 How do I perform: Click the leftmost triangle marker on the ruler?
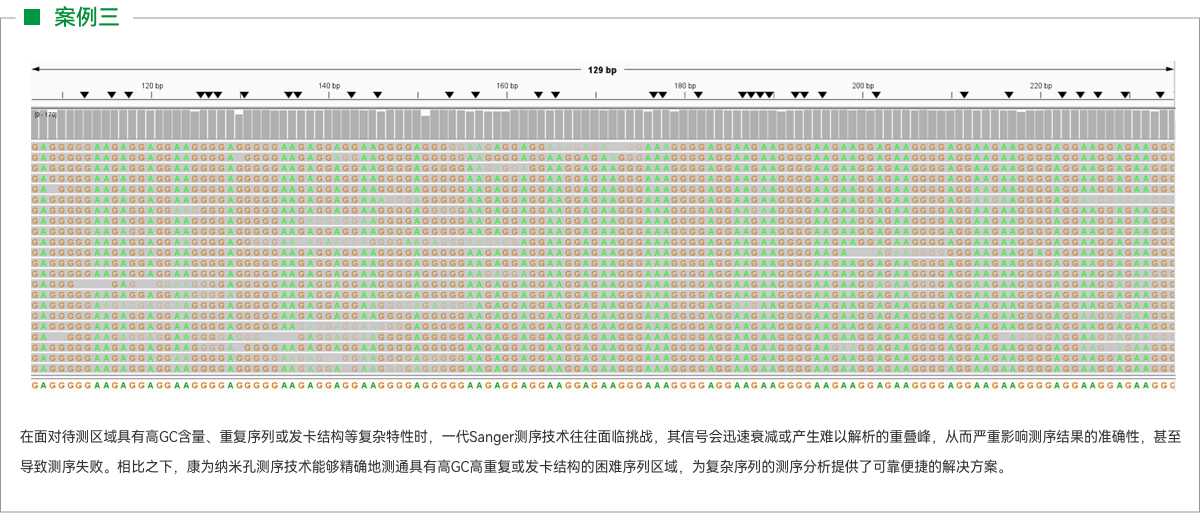pyautogui.click(x=85, y=95)
